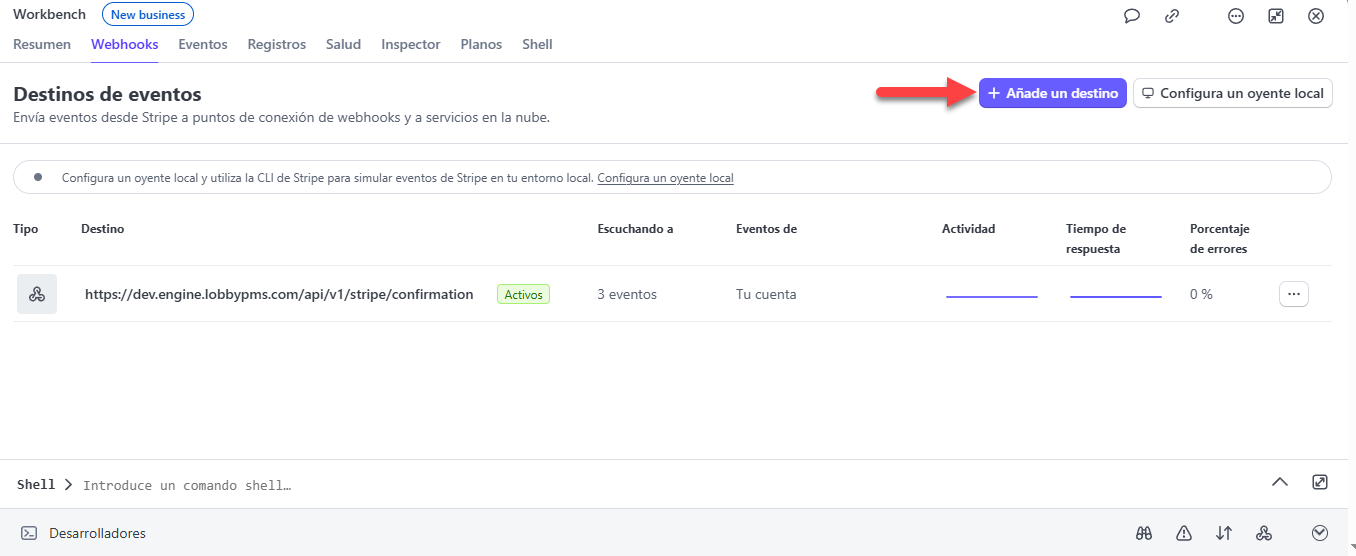Viewport: 1356px width, 556px height.
Task: Switch to the Eventos tab
Action: (203, 44)
